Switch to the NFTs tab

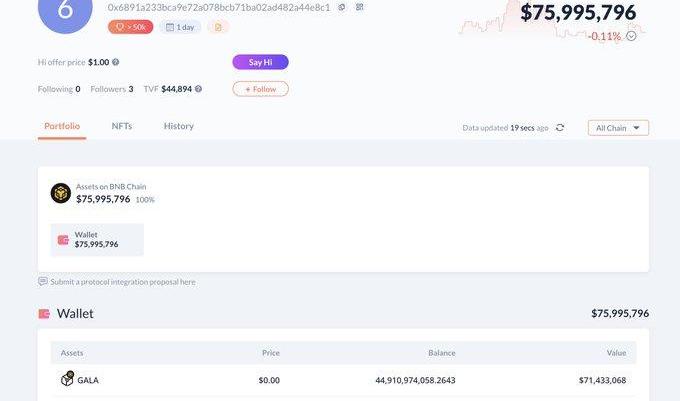122,126
